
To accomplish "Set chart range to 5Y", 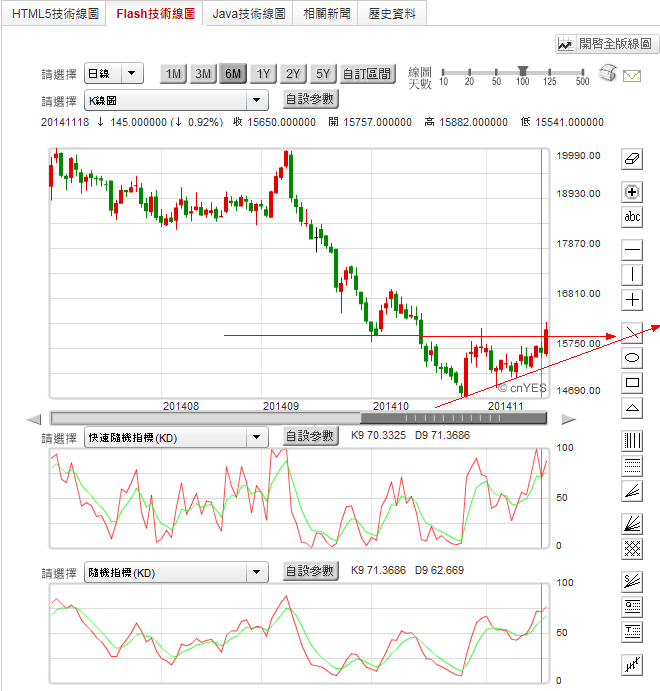I will point(323,74).
